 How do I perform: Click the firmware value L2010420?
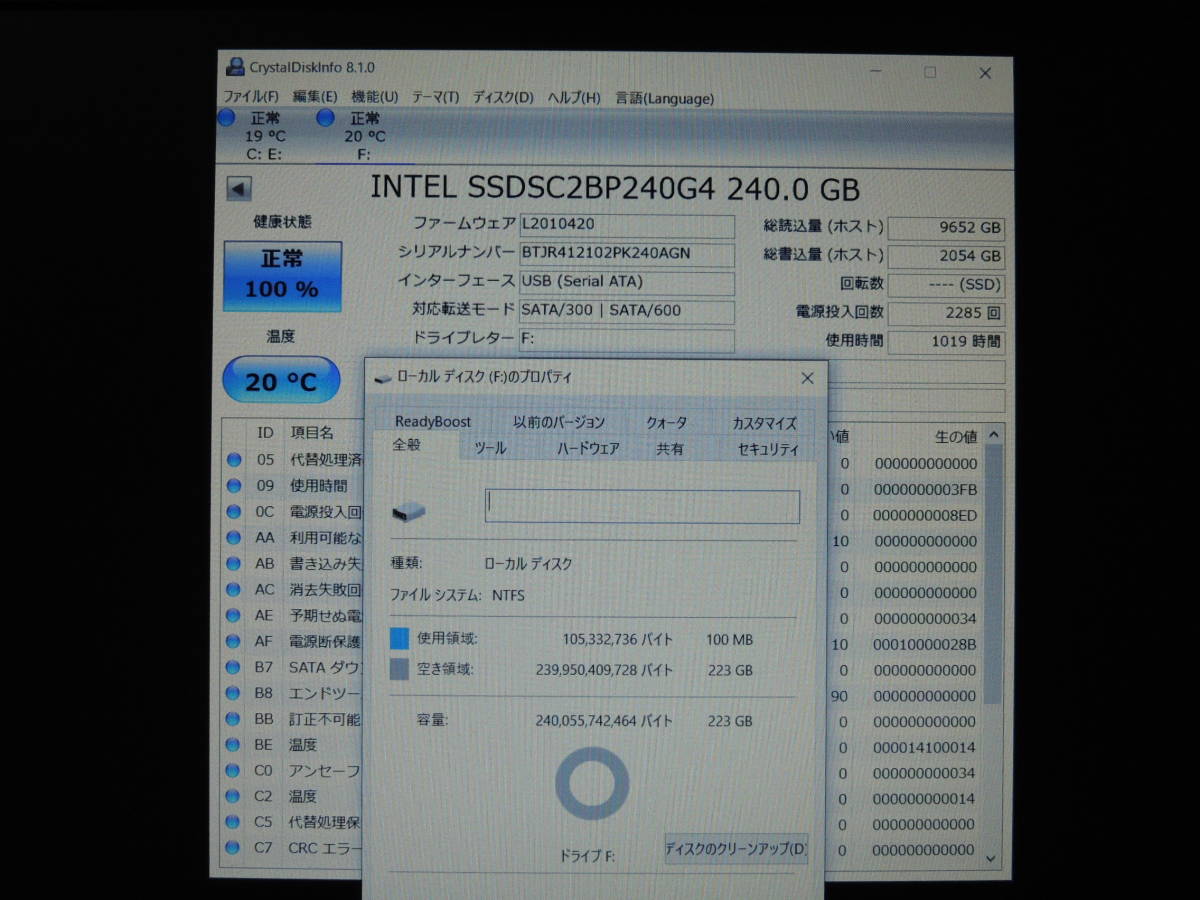(626, 225)
